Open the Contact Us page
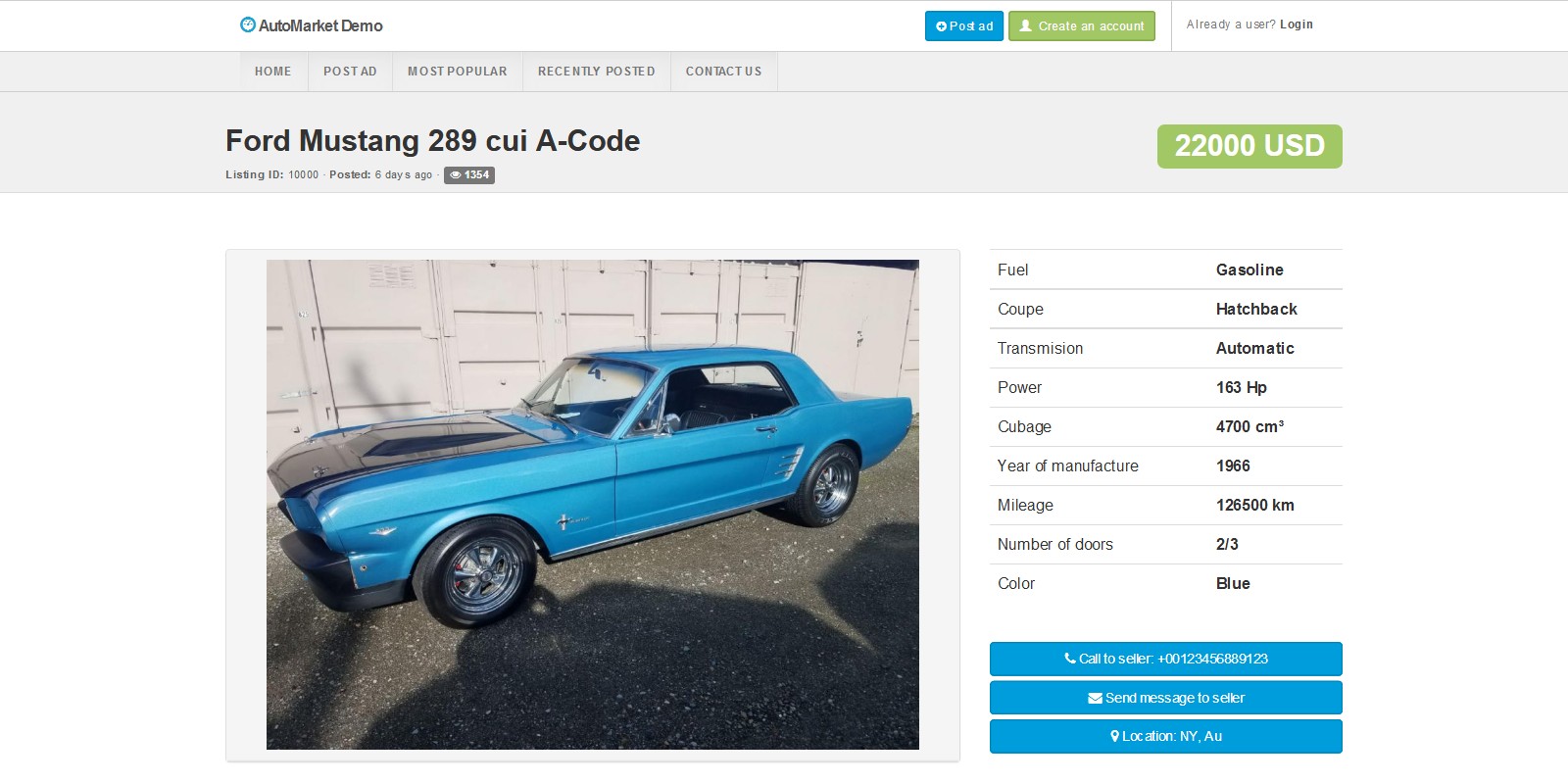This screenshot has width=1568, height=784. [723, 72]
